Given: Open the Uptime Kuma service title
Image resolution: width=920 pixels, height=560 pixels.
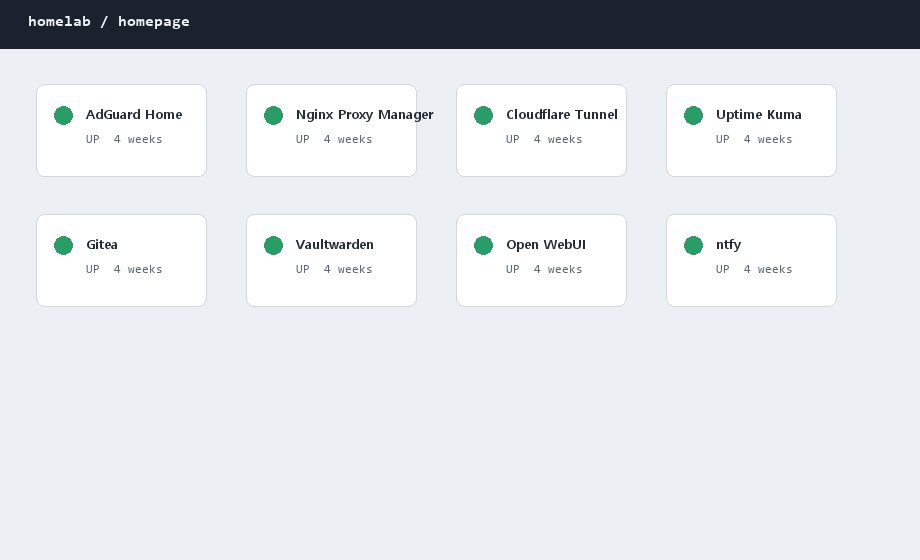Looking at the screenshot, I should point(759,115).
